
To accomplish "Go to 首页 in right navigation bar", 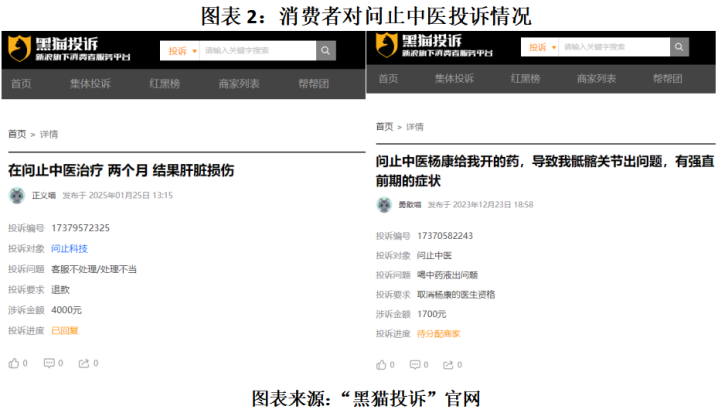I will 388,79.
